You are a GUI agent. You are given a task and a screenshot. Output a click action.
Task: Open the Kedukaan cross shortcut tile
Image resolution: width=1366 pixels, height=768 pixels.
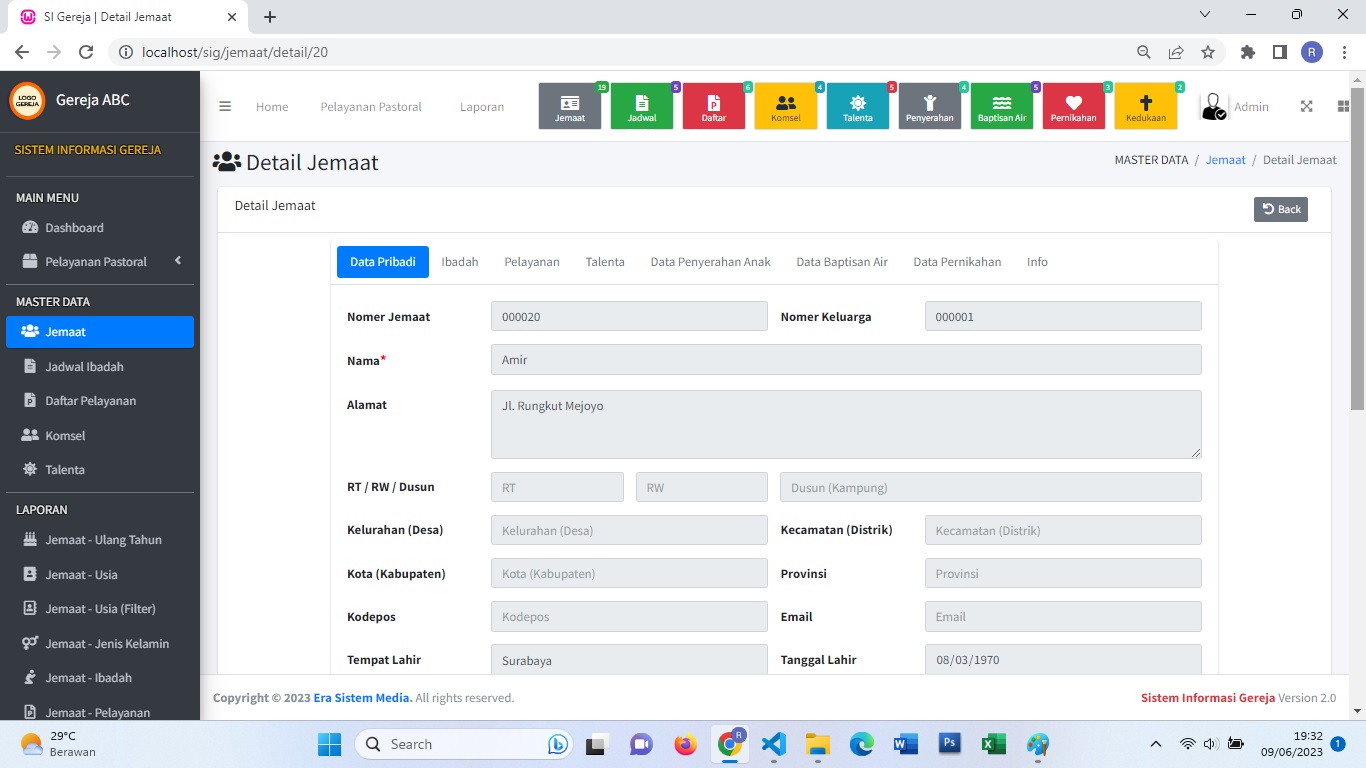(1146, 107)
